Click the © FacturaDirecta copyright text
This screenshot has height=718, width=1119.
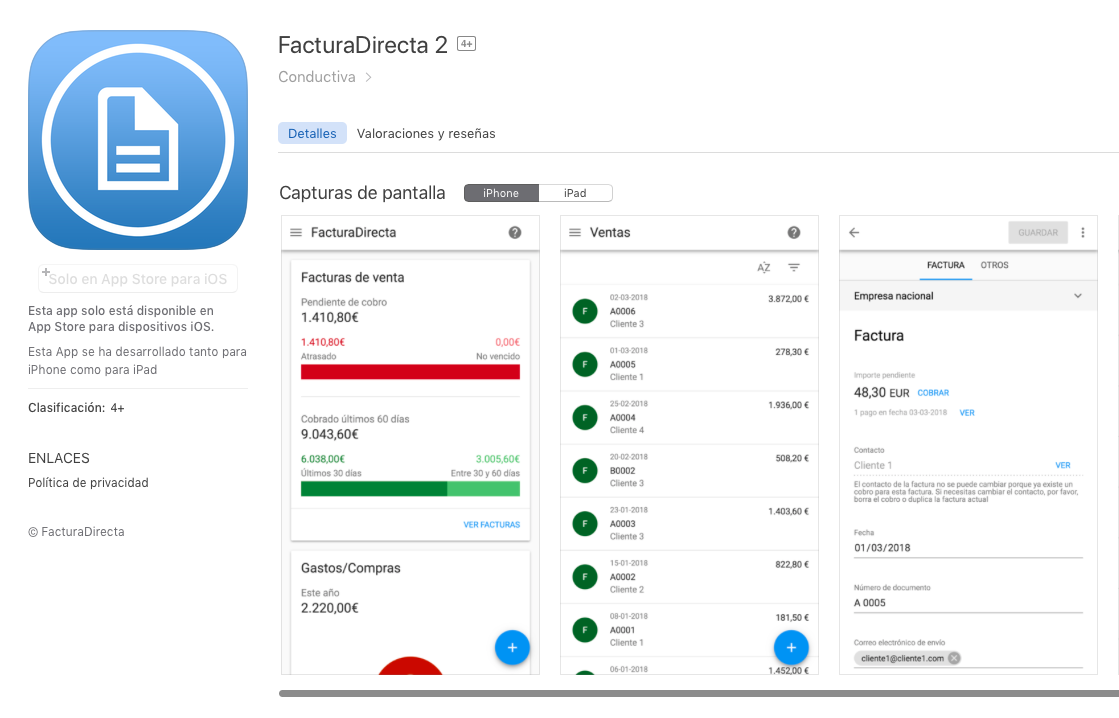(76, 532)
